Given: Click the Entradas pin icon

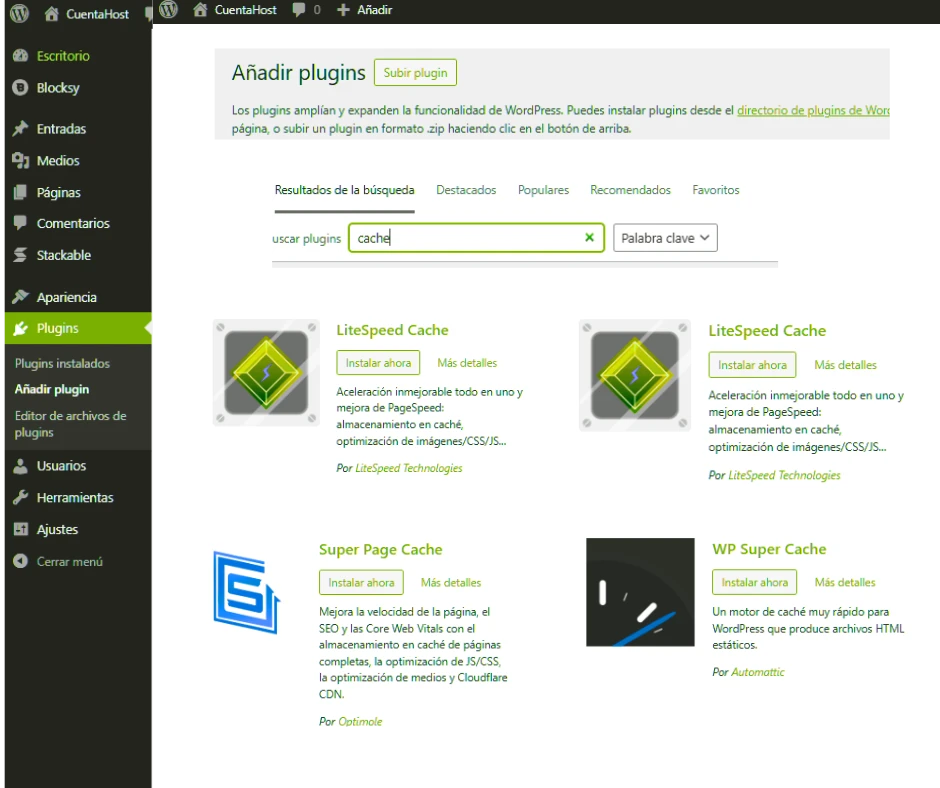Looking at the screenshot, I should point(19,129).
